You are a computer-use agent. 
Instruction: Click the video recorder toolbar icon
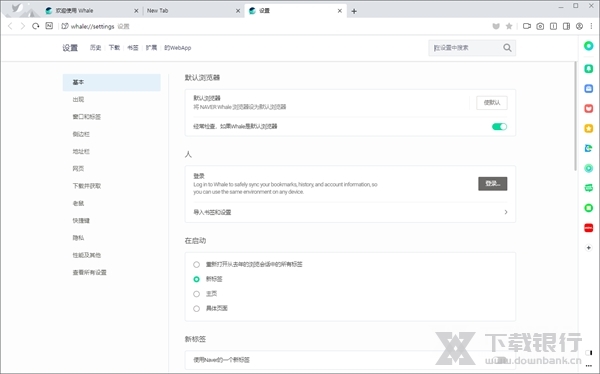pyautogui.click(x=527, y=26)
